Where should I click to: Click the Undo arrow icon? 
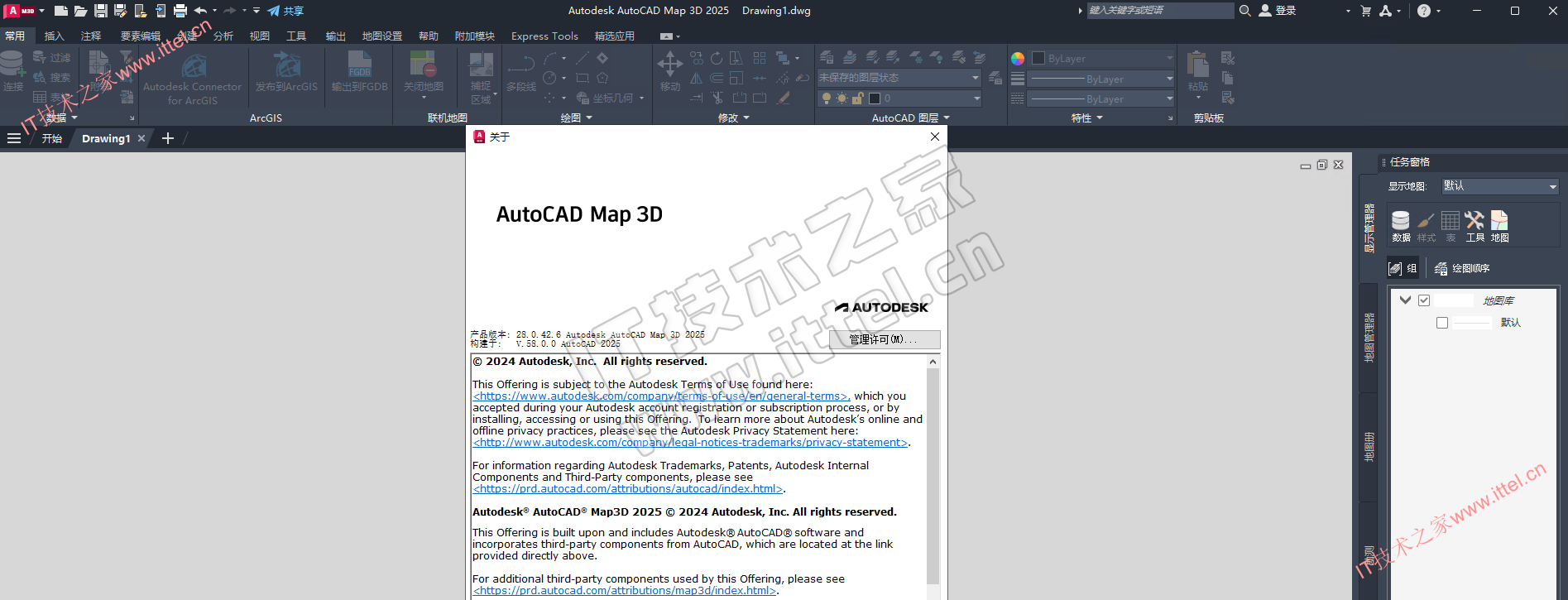coord(201,11)
